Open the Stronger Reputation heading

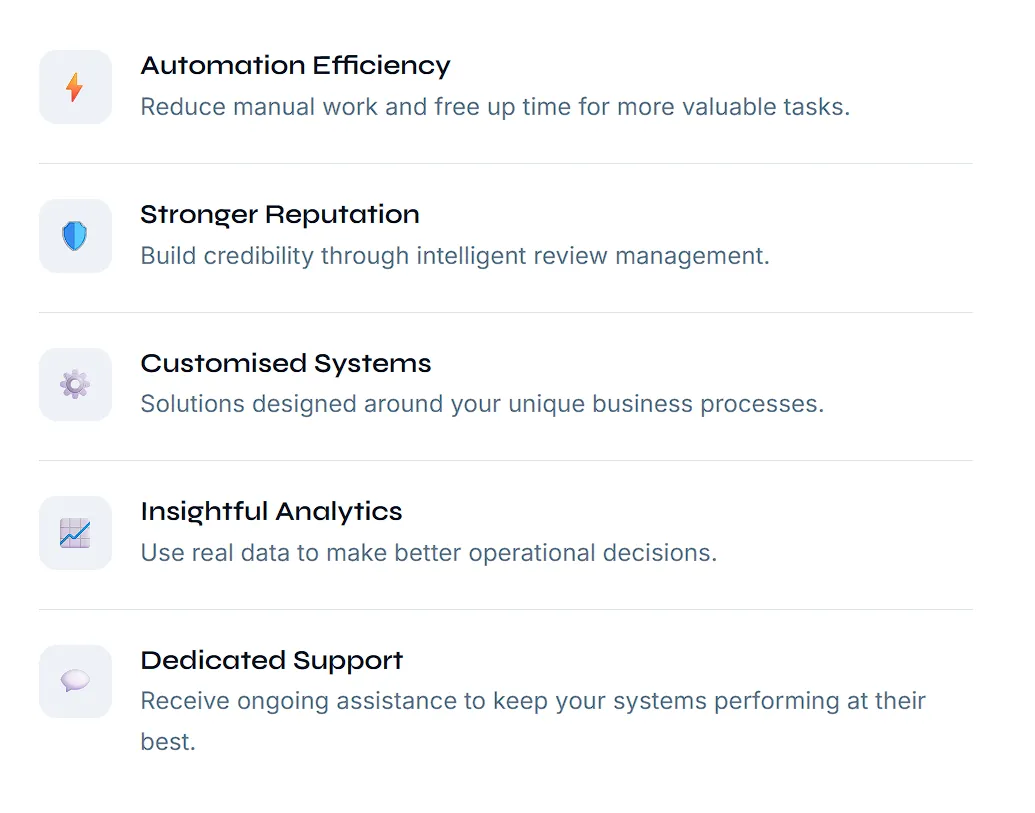[279, 215]
